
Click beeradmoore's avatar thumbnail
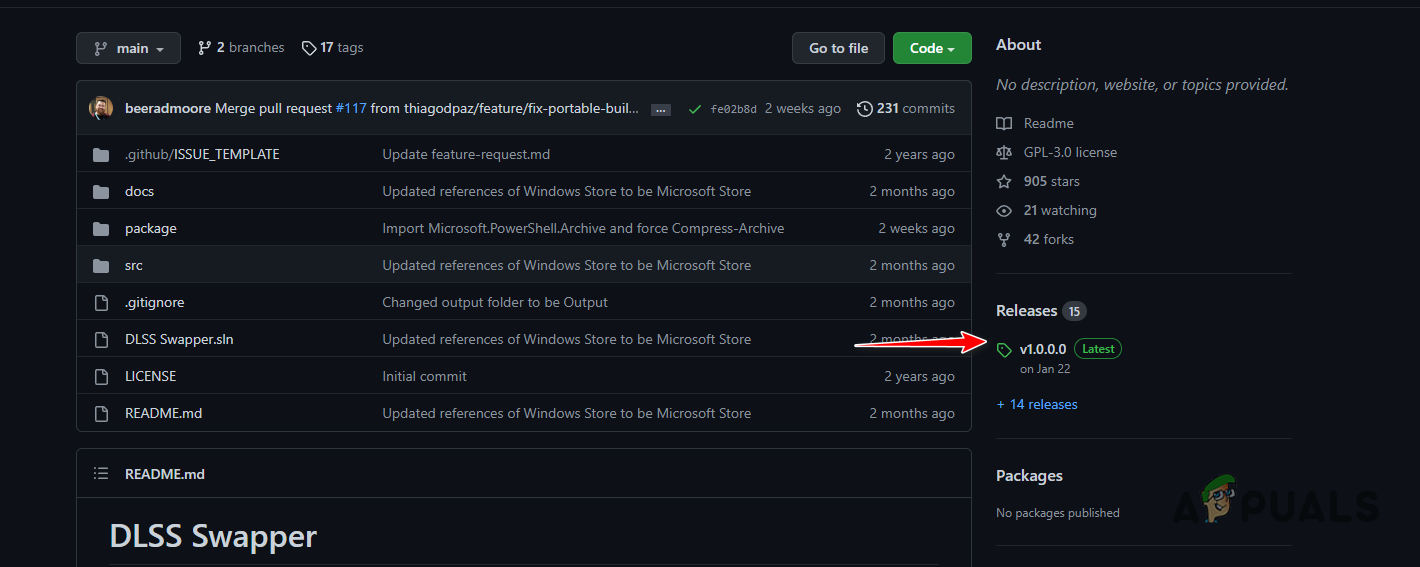[x=101, y=108]
